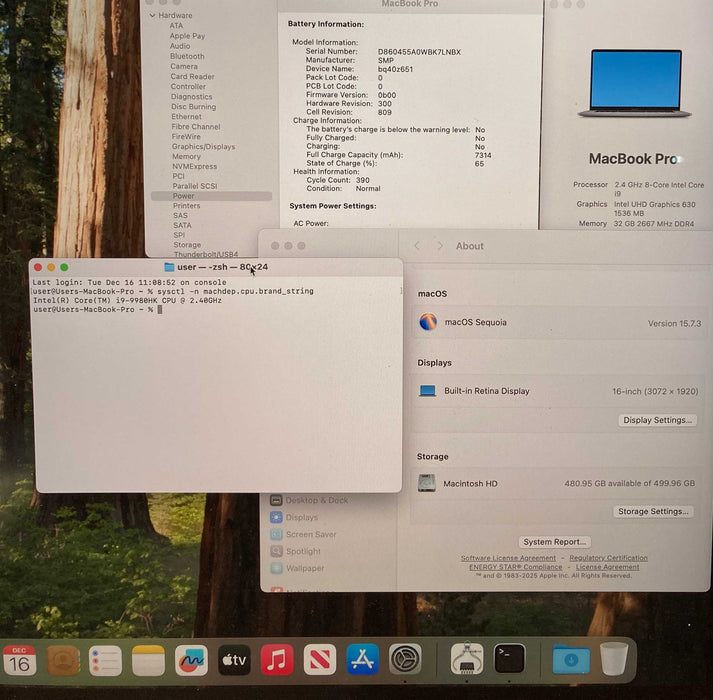Select FireWire in System Information sidebar
This screenshot has height=700, width=713.
click(186, 136)
